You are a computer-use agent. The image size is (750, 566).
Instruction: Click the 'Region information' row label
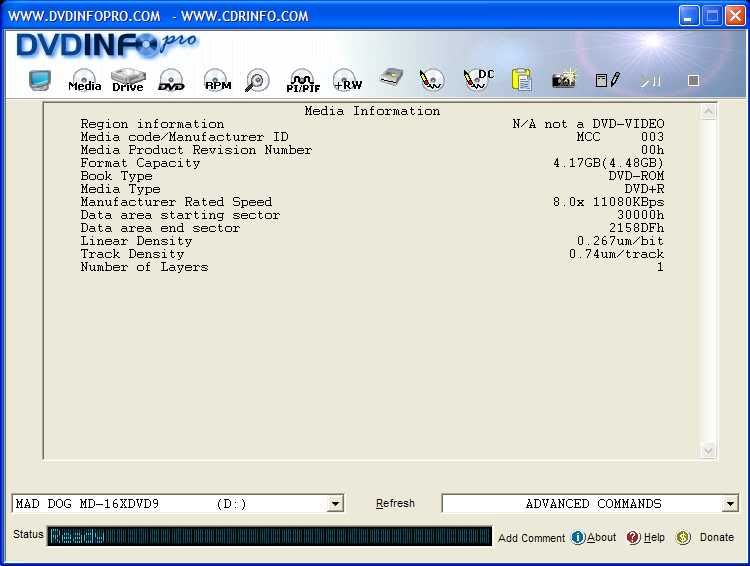click(152, 124)
